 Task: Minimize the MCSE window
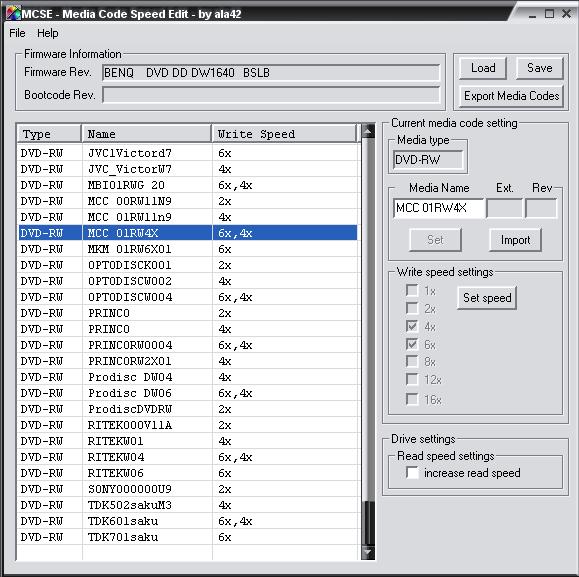[x=532, y=15]
